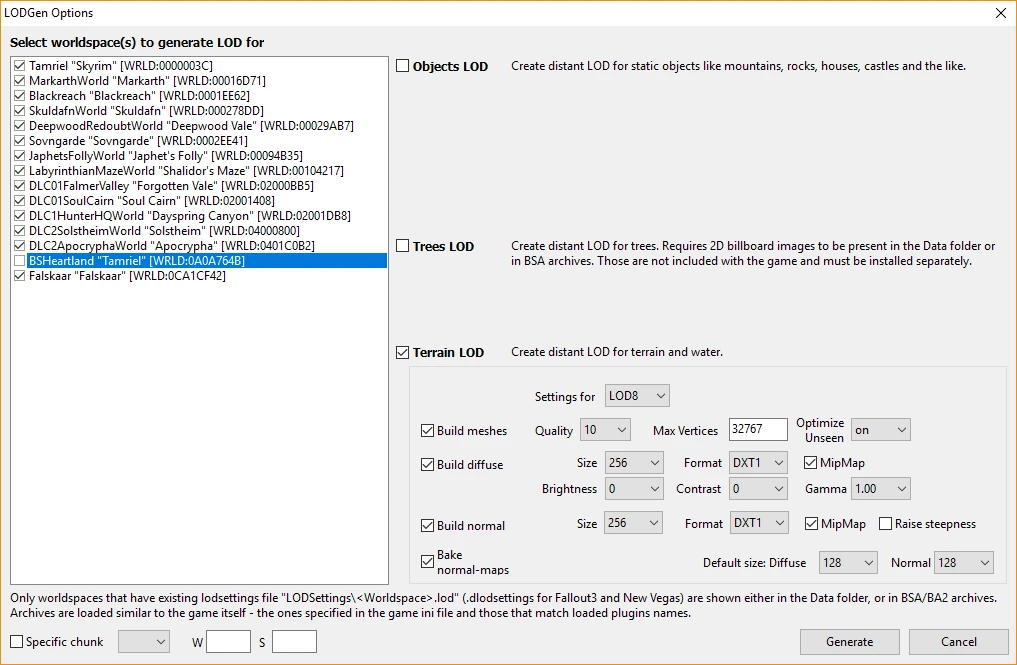Toggle the Build meshes checkbox
This screenshot has height=665, width=1017.
tap(427, 431)
